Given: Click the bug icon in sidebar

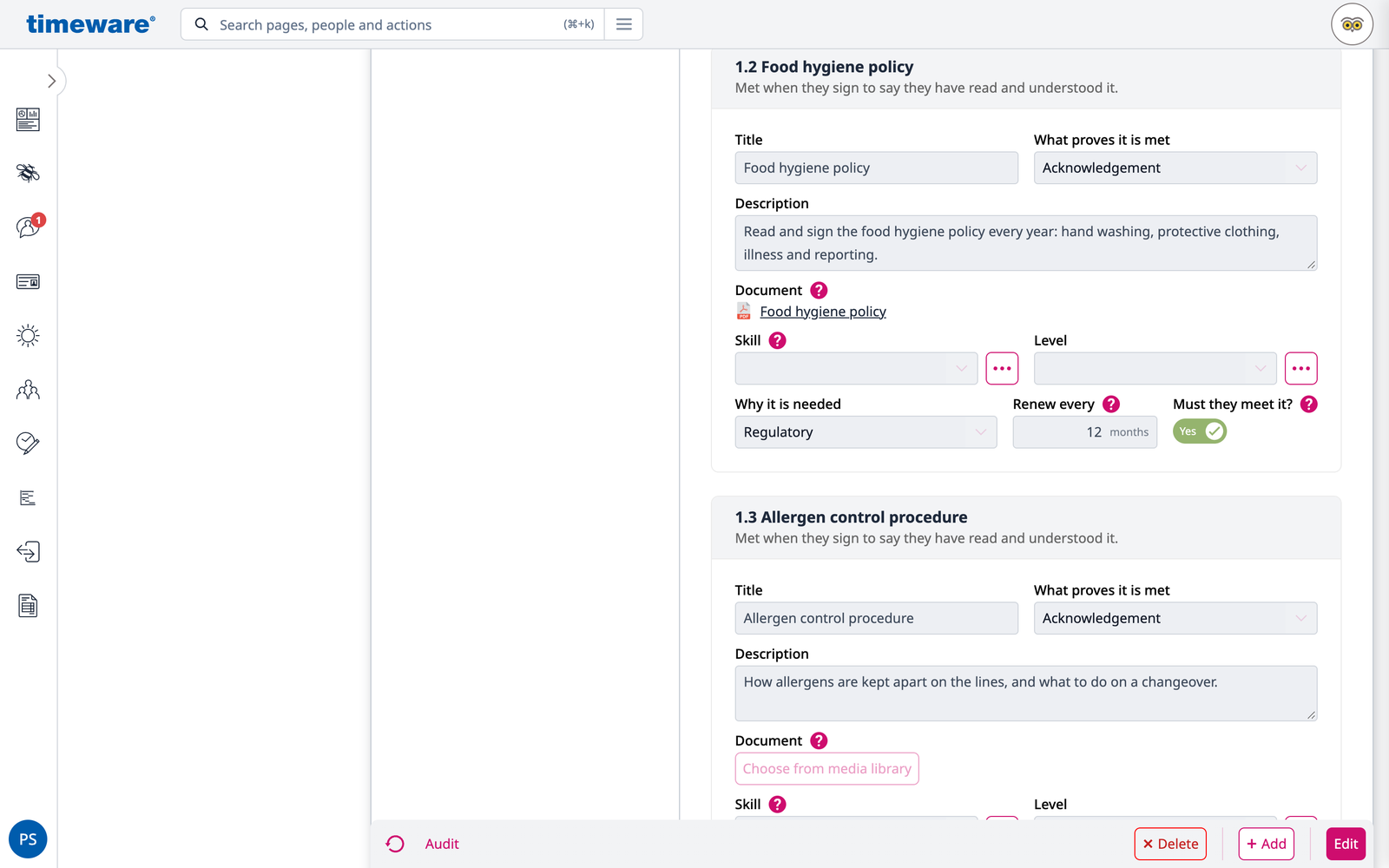Looking at the screenshot, I should coord(28,173).
